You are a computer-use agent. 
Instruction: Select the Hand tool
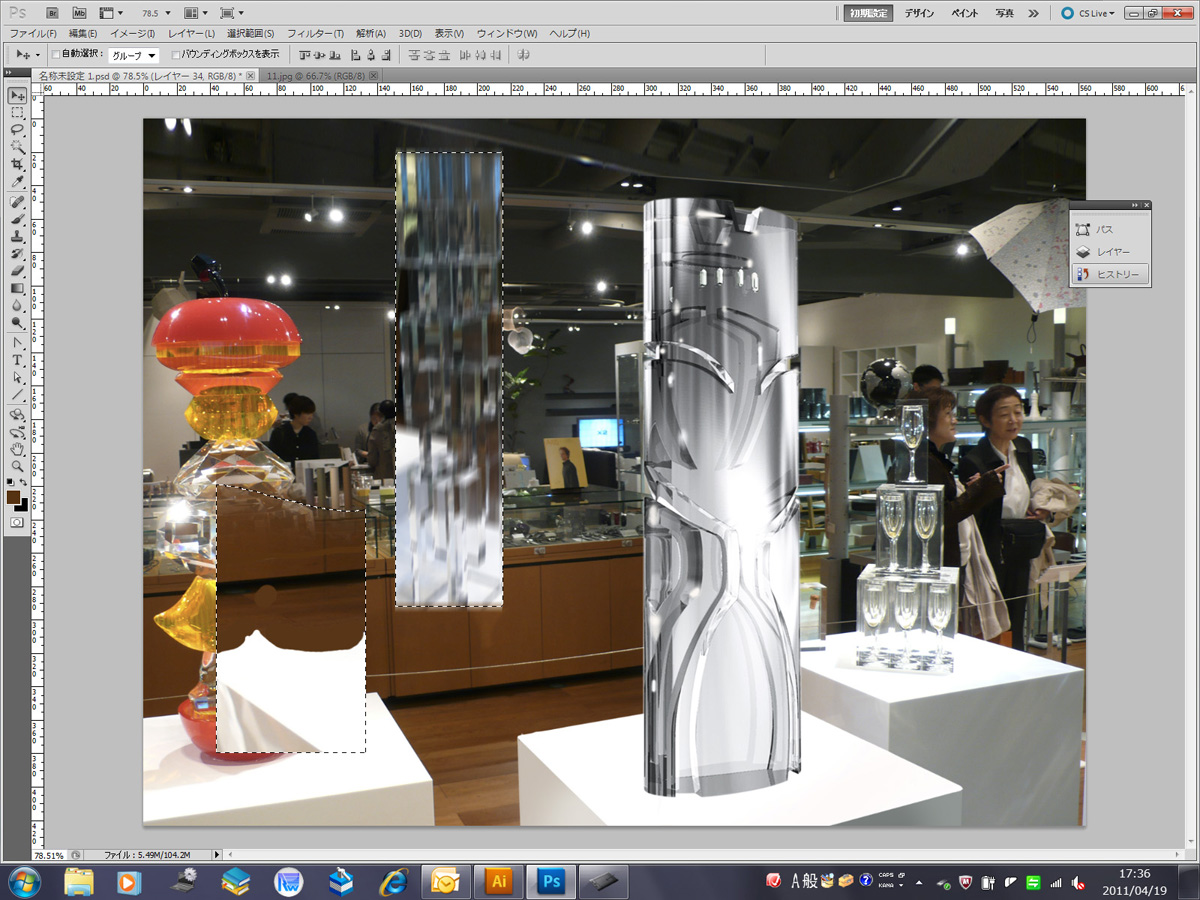click(x=17, y=449)
